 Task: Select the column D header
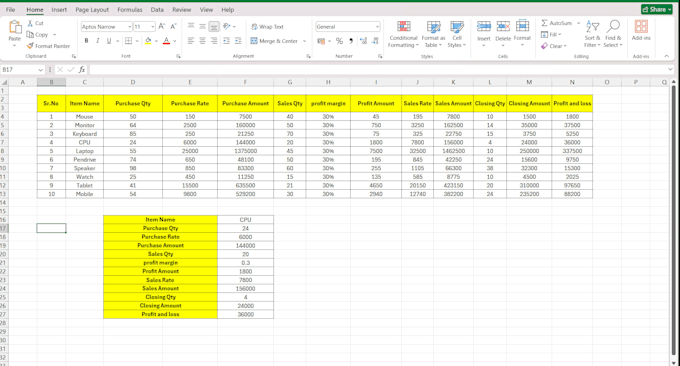coord(133,82)
